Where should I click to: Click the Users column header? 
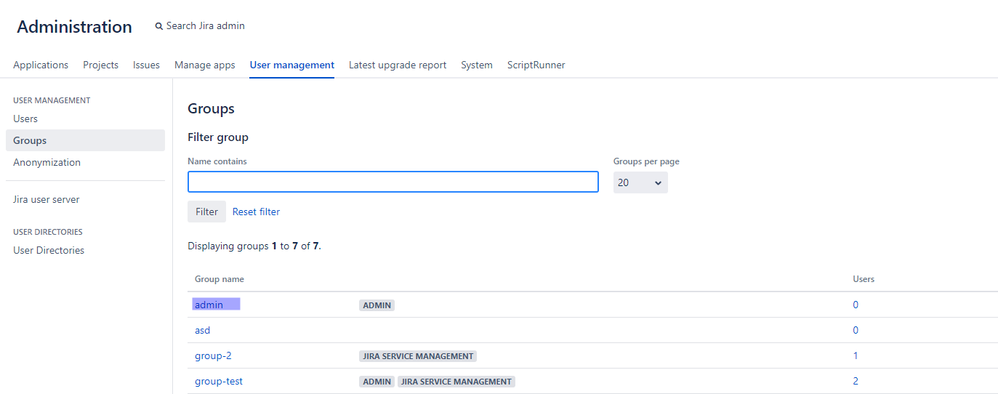863,279
